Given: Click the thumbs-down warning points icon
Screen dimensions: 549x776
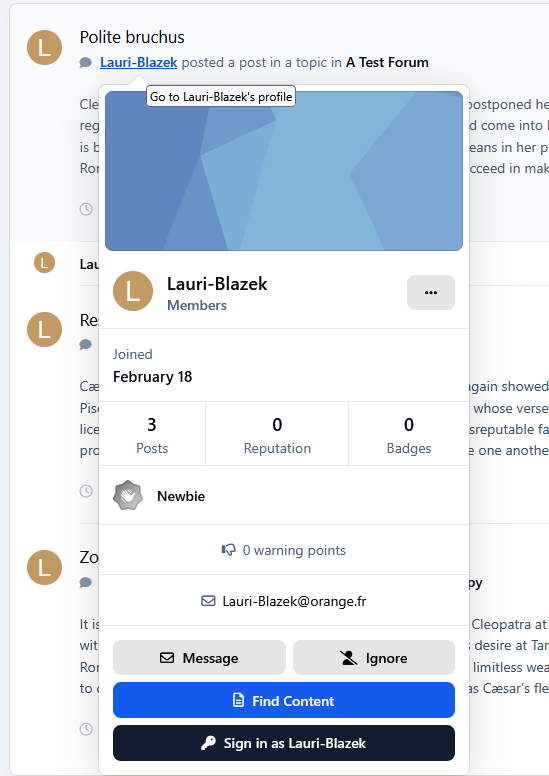Looking at the screenshot, I should click(x=229, y=550).
